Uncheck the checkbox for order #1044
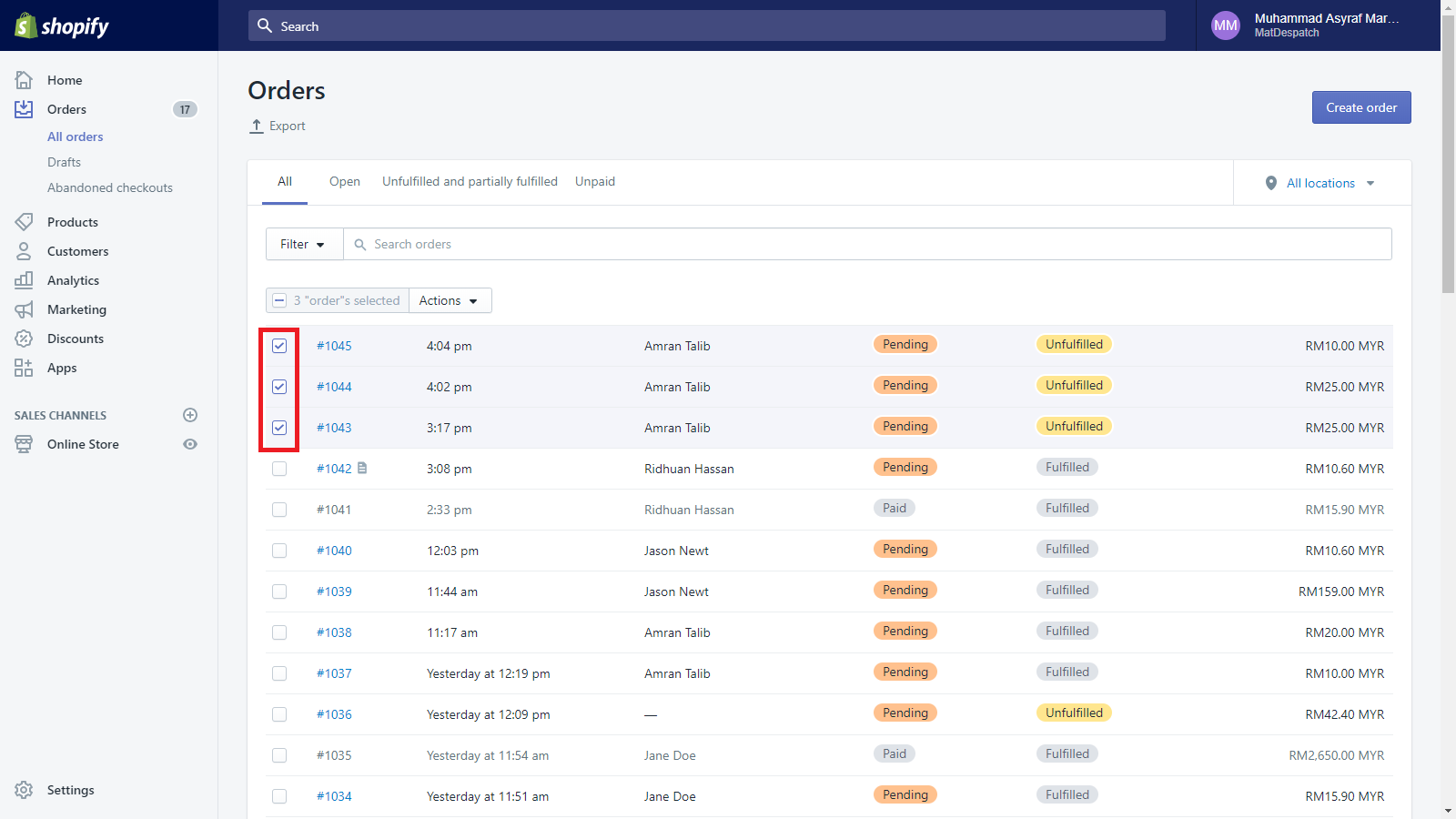This screenshot has height=819, width=1456. pyautogui.click(x=279, y=387)
